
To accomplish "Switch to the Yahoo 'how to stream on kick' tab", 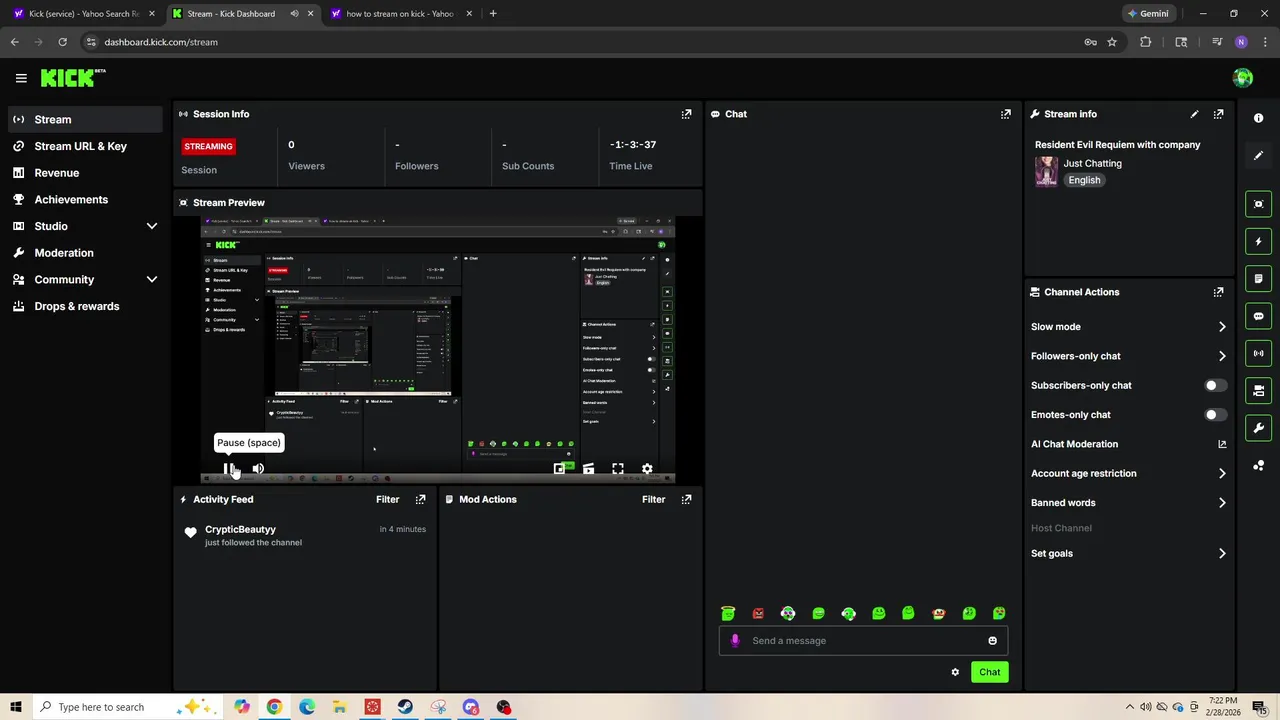I will tap(400, 14).
